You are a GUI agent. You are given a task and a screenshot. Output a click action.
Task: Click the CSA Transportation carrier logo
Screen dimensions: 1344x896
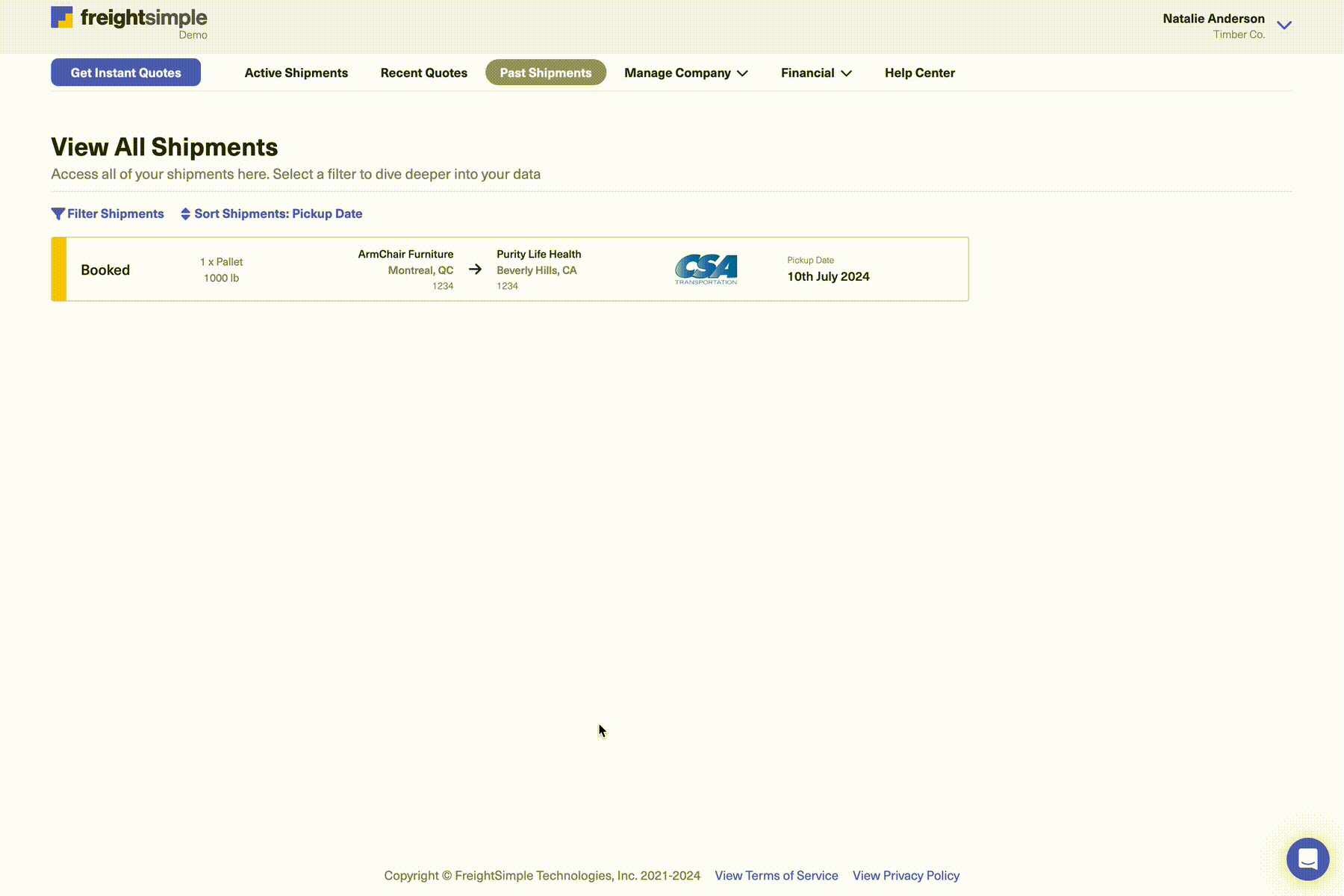pyautogui.click(x=706, y=270)
